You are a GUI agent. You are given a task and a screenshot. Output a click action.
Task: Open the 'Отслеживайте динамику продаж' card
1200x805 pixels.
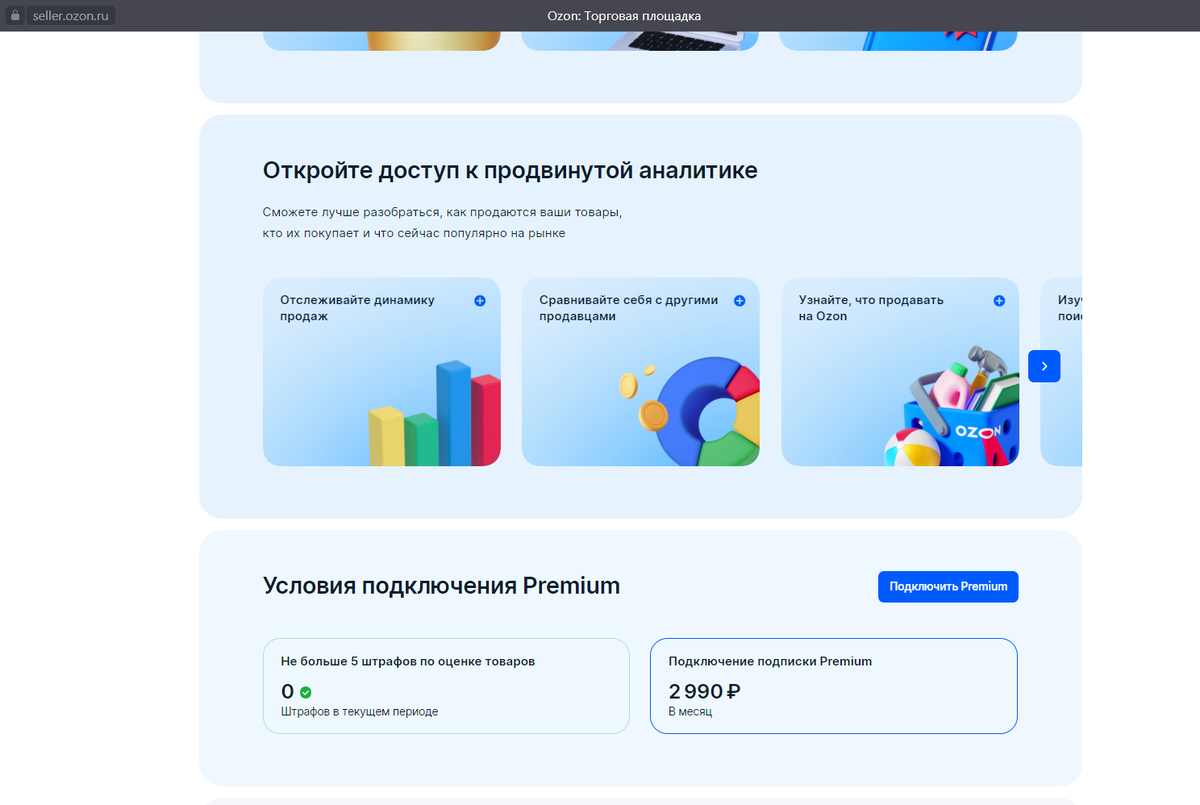pyautogui.click(x=381, y=372)
